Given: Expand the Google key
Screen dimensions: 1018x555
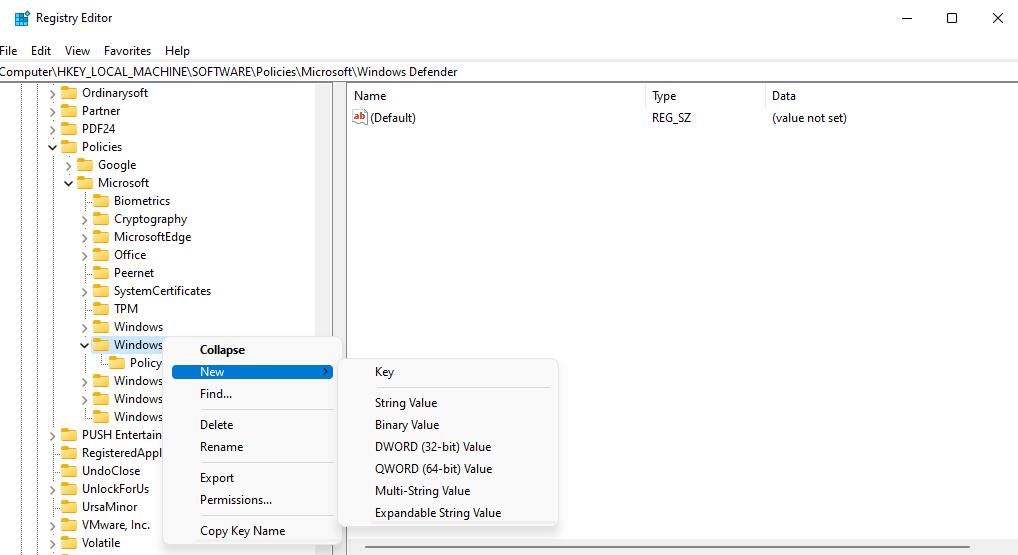Looking at the screenshot, I should point(68,166).
